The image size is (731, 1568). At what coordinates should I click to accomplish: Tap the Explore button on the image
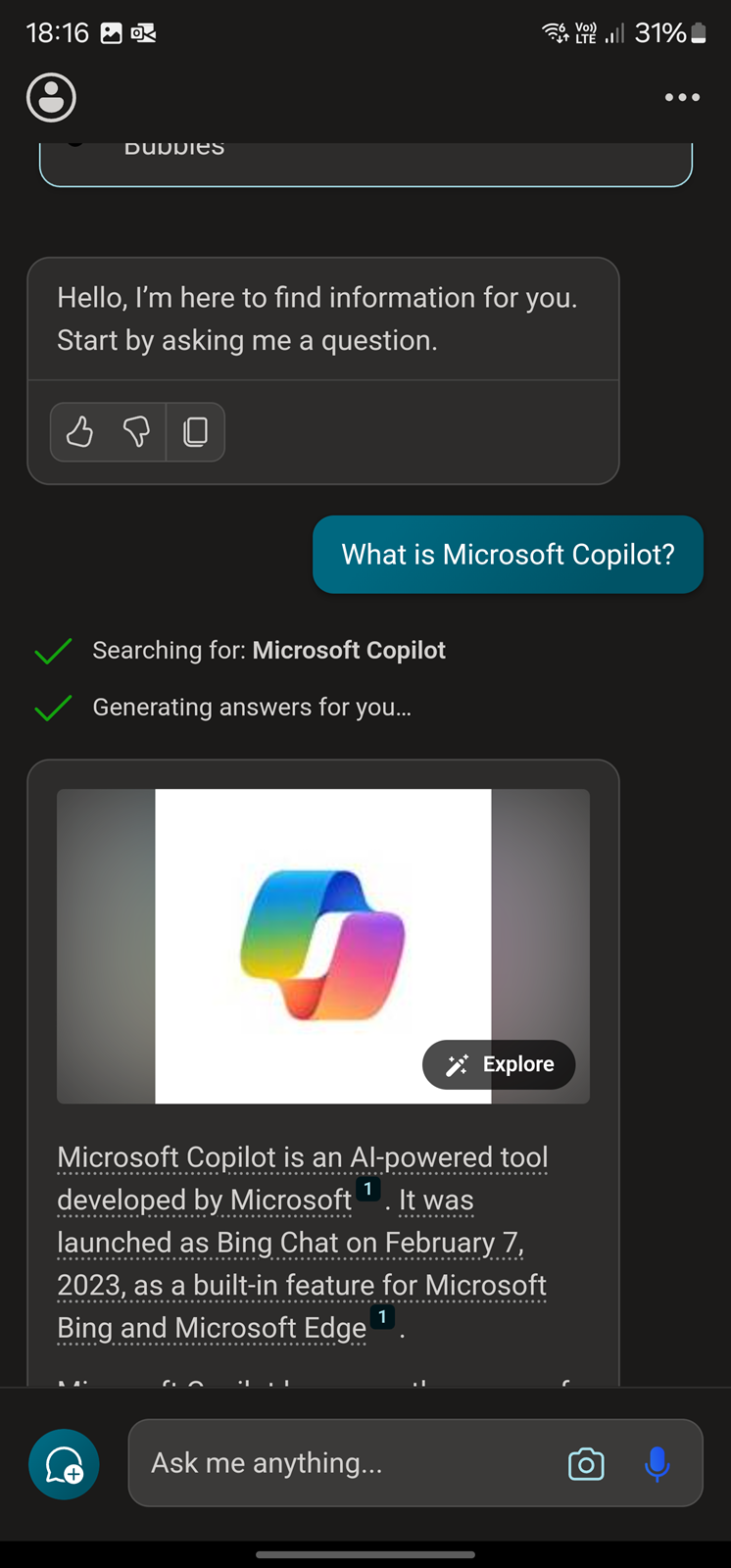coord(499,1064)
